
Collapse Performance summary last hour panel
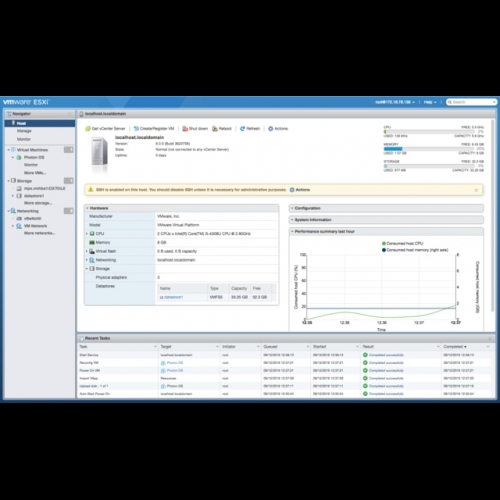click(x=292, y=232)
